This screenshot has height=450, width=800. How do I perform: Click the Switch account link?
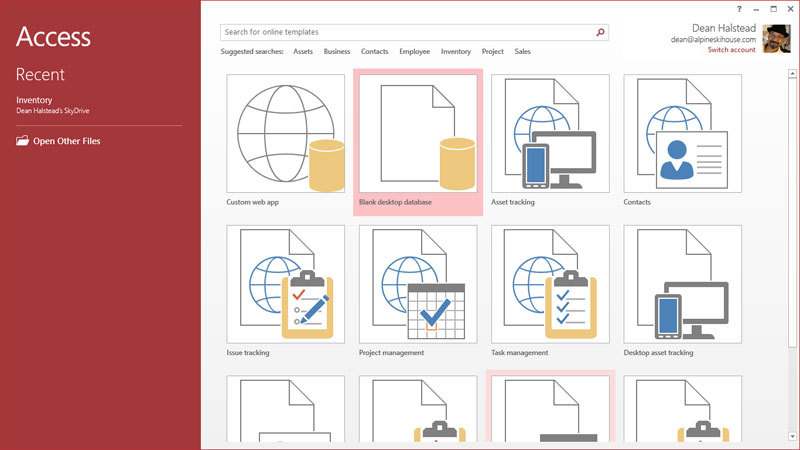[x=731, y=50]
